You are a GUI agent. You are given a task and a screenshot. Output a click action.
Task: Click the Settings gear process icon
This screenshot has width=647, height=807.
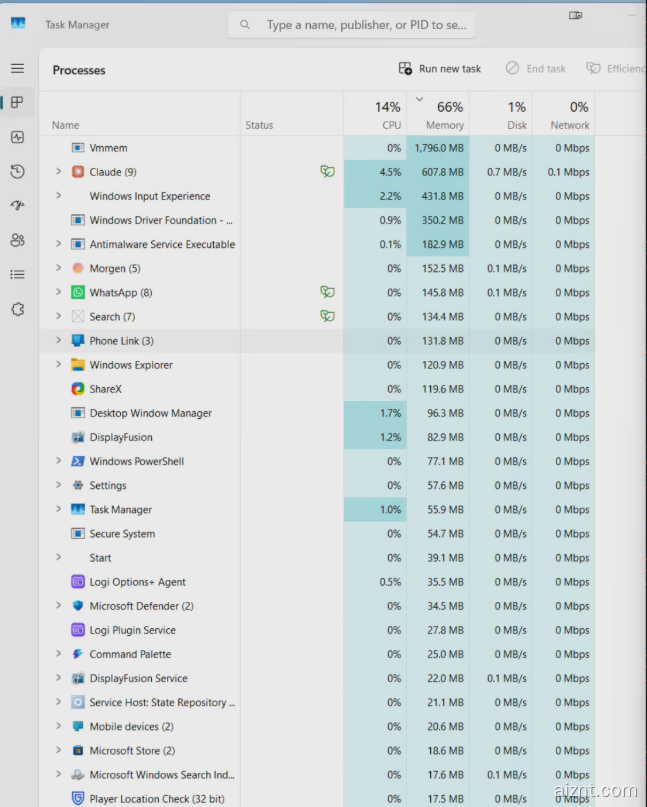[x=78, y=485]
